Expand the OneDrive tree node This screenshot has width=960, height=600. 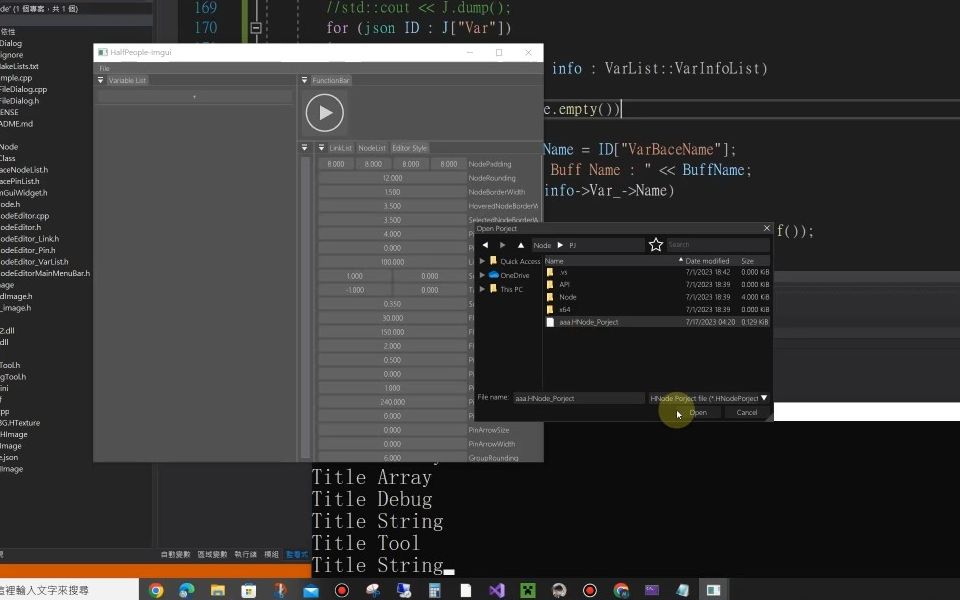(482, 275)
